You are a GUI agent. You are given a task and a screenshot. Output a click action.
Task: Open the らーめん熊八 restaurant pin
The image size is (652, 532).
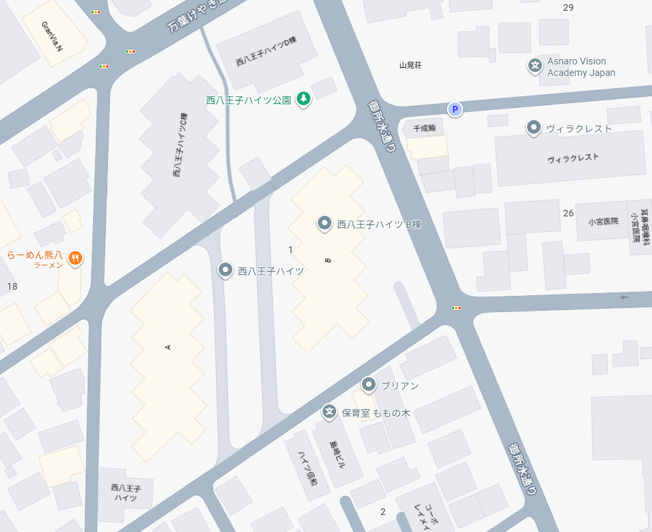75,259
